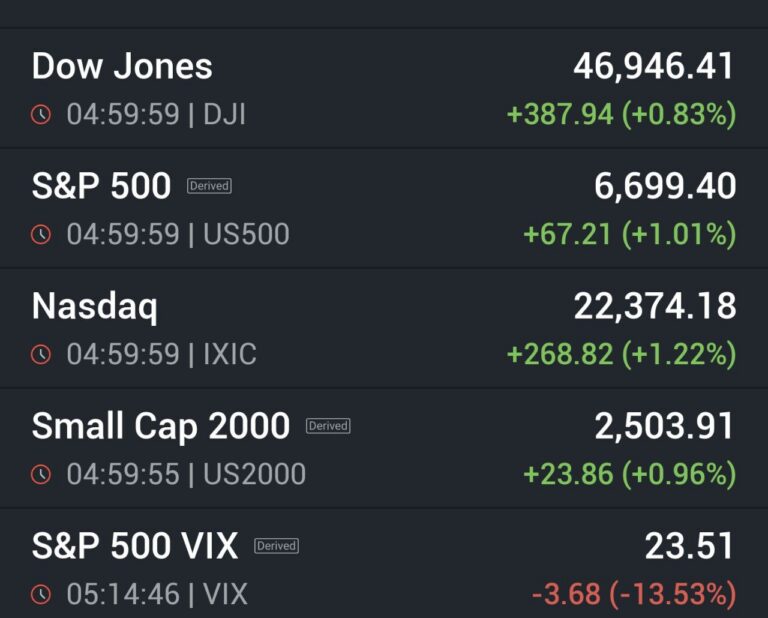Click the Derived badge next to S&P 500

click(209, 186)
